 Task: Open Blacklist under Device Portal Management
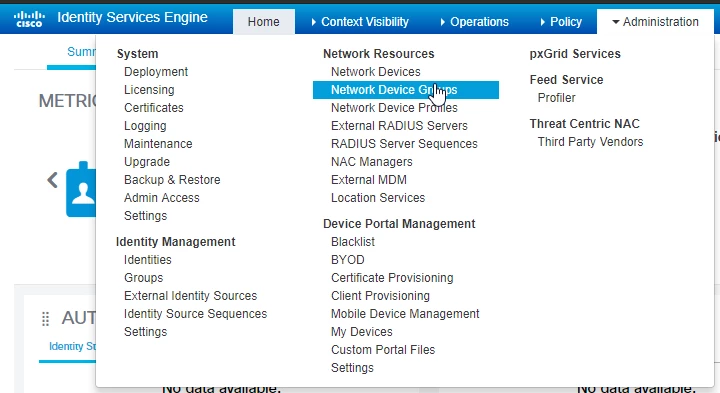point(353,241)
